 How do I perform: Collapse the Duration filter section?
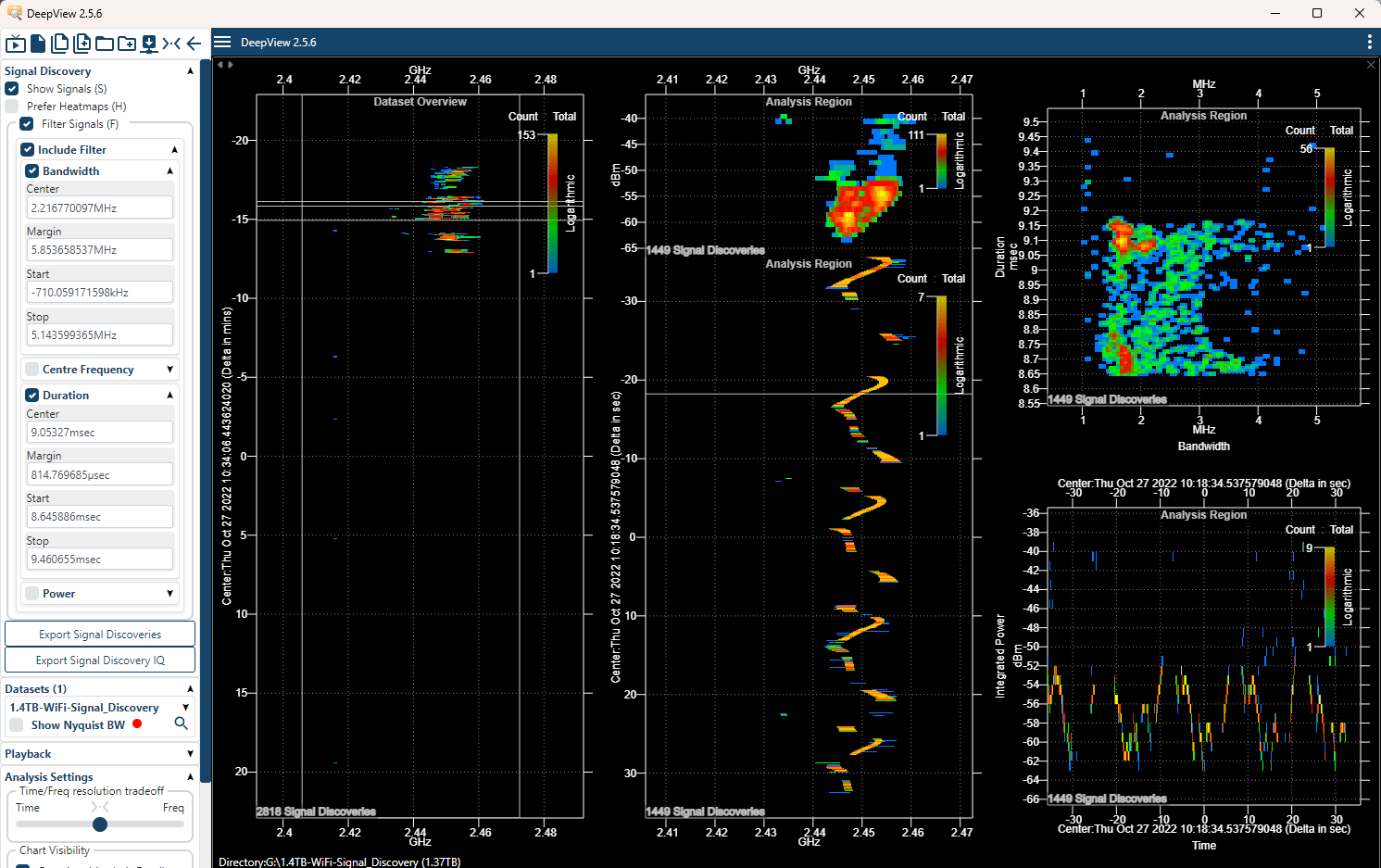coord(171,395)
